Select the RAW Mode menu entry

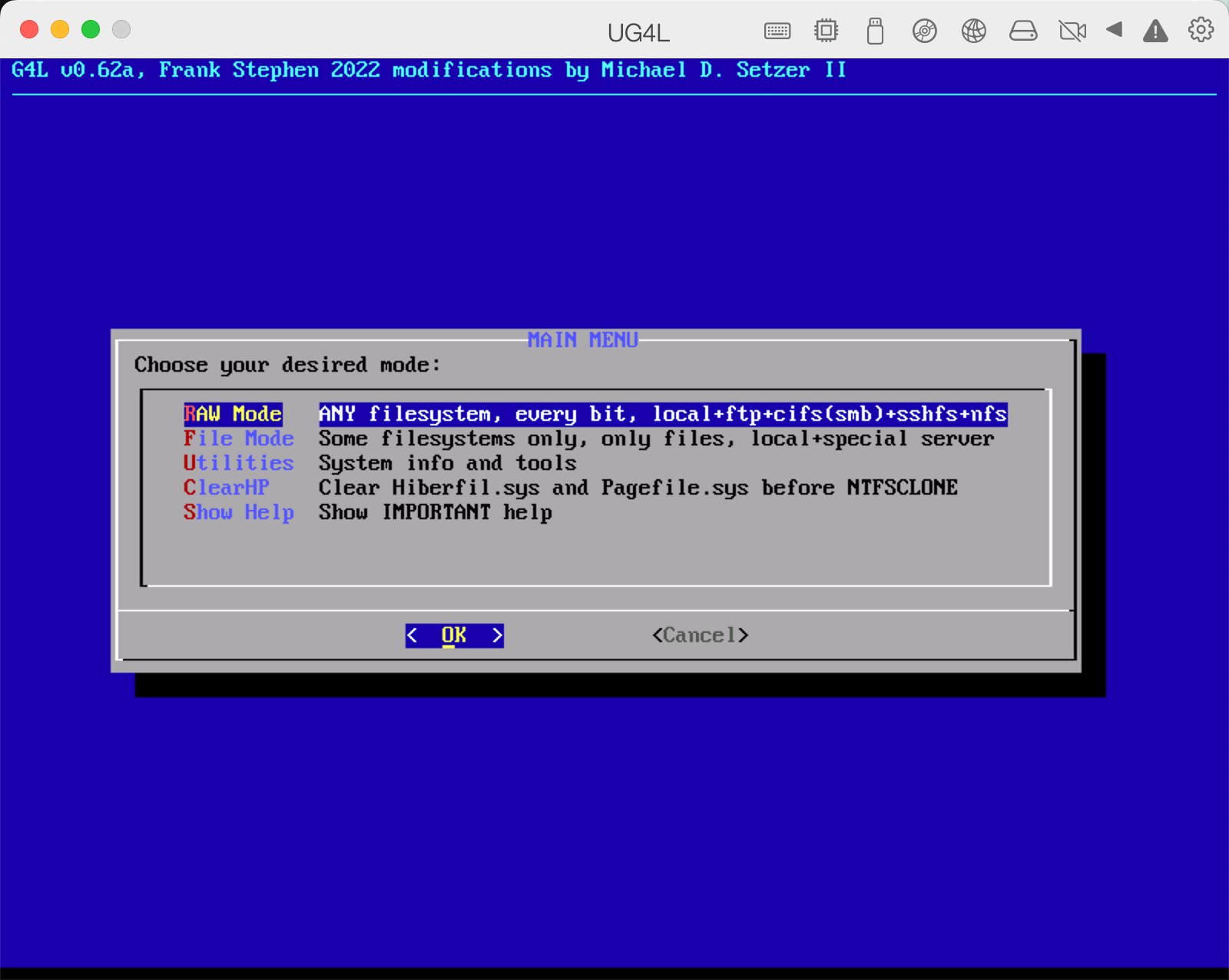[233, 414]
